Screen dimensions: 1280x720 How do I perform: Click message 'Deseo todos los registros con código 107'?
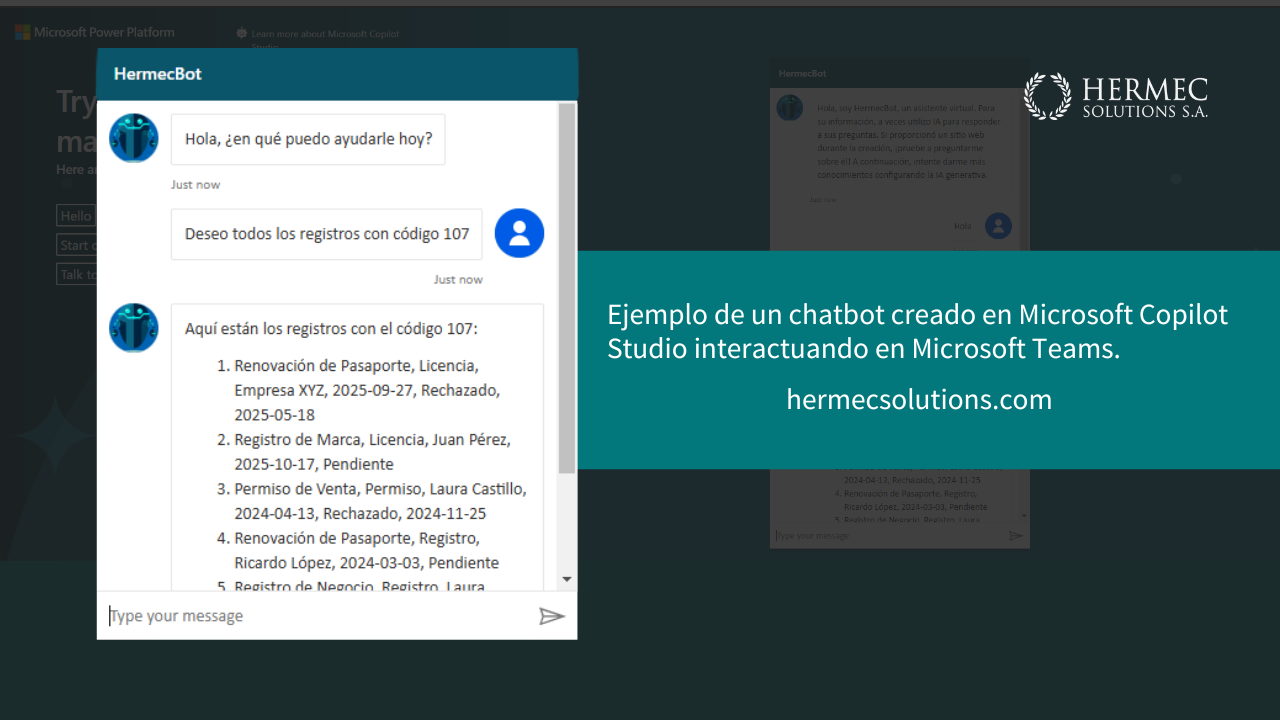[x=327, y=234]
